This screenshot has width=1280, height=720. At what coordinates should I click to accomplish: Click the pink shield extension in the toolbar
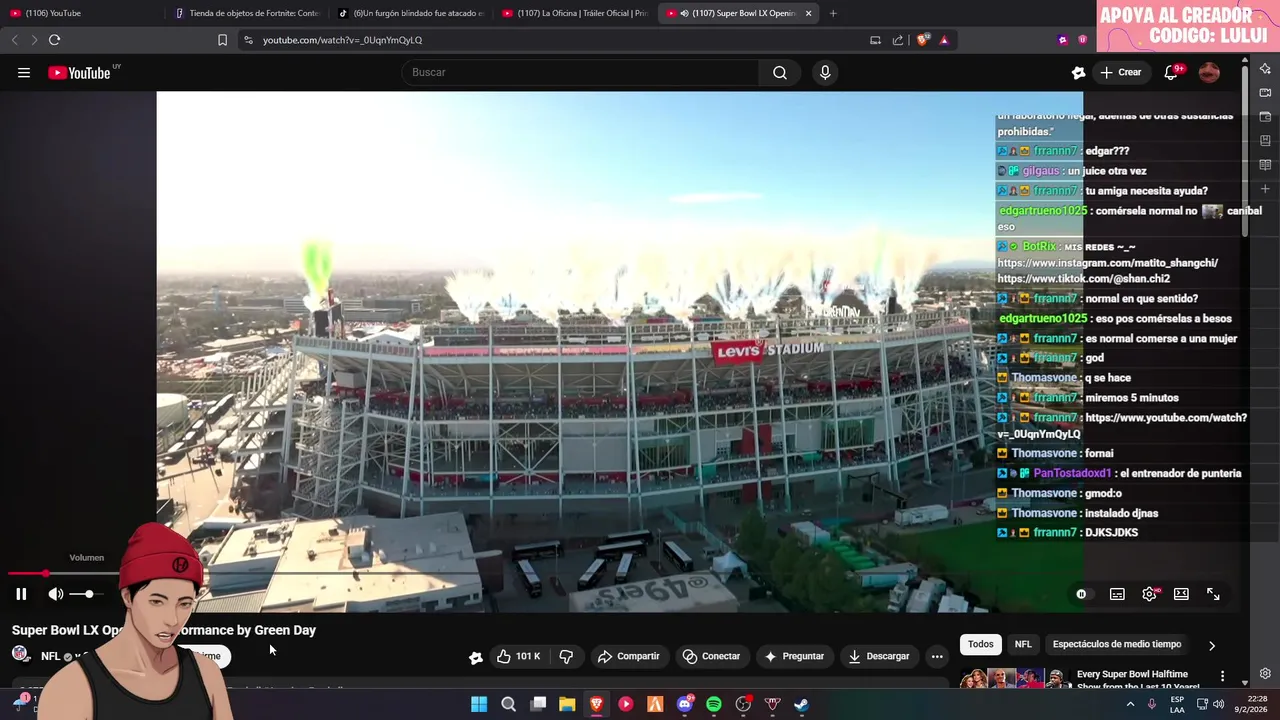coord(1082,40)
